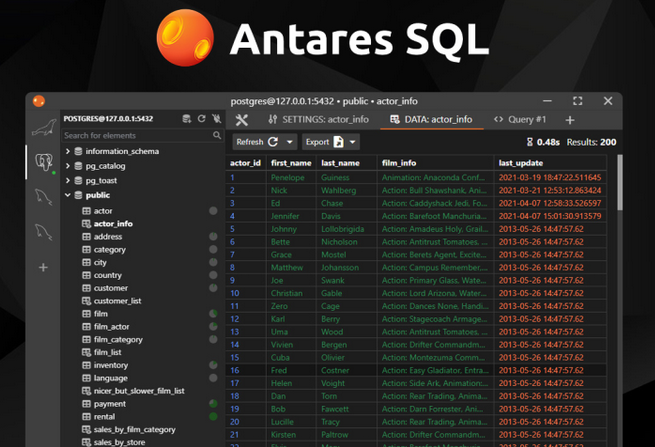
Task: Click the disconnect plug icon
Action: click(215, 119)
